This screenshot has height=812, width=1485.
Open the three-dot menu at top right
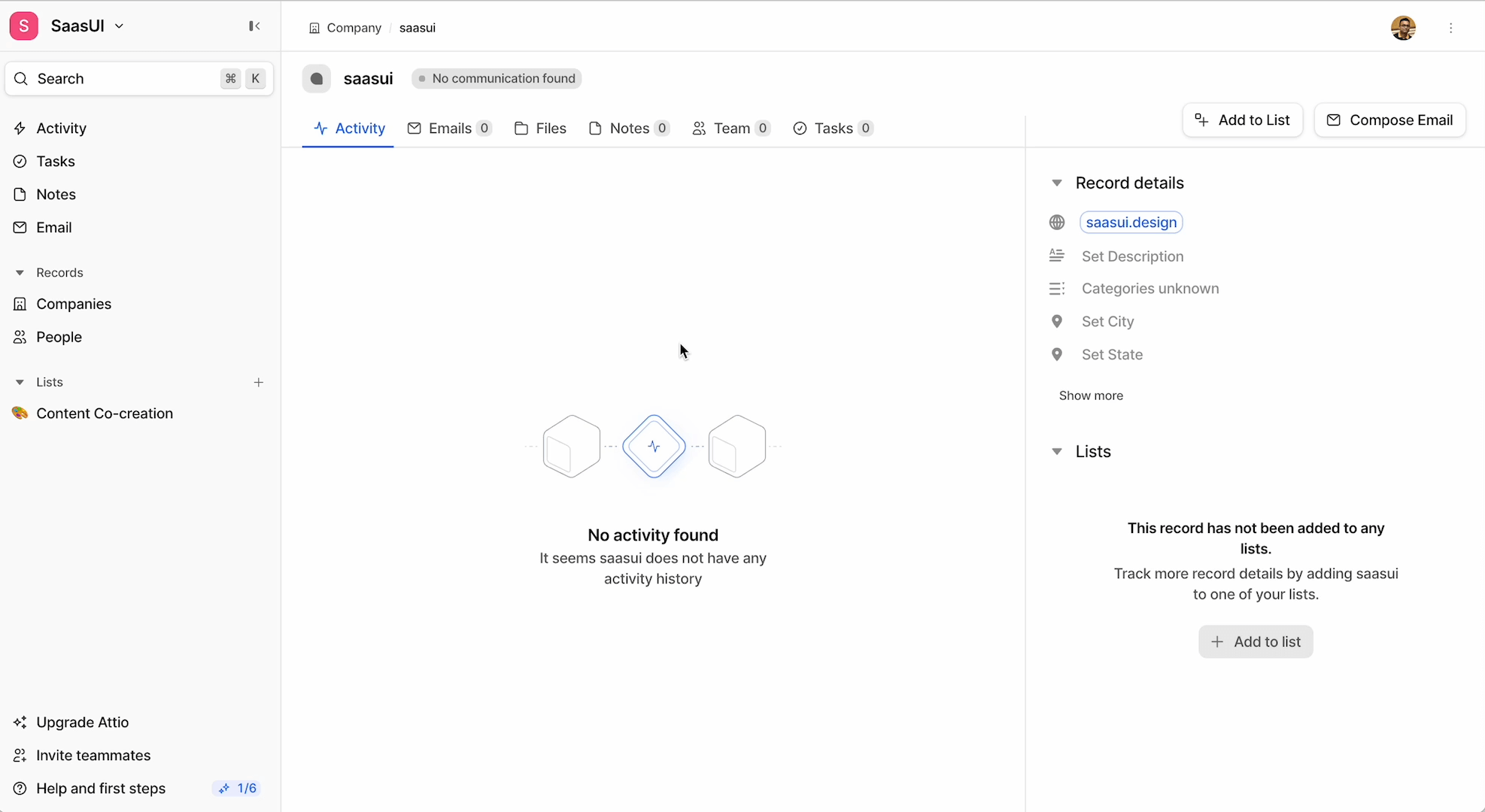1450,28
